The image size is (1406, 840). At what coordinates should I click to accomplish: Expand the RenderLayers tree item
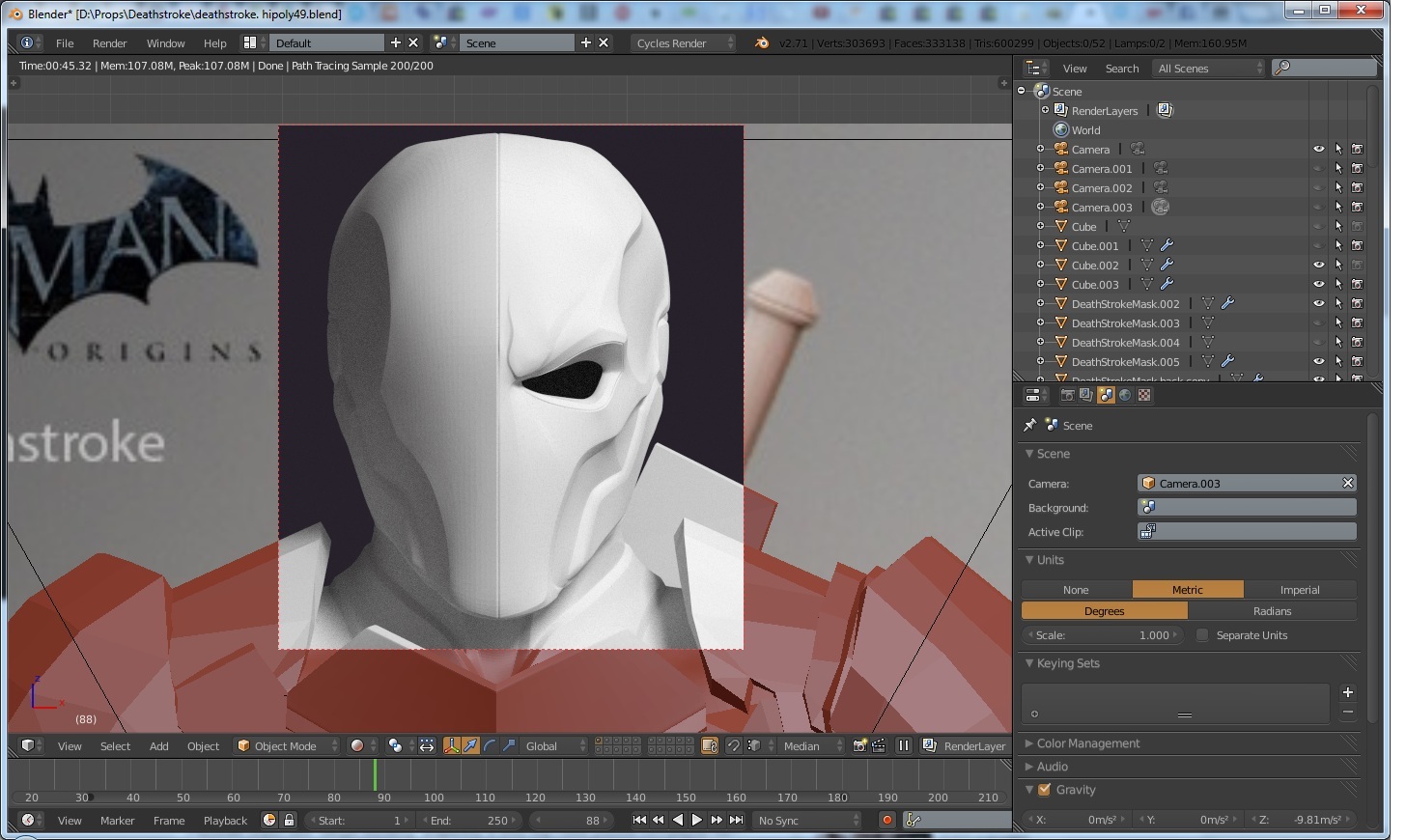[x=1045, y=110]
